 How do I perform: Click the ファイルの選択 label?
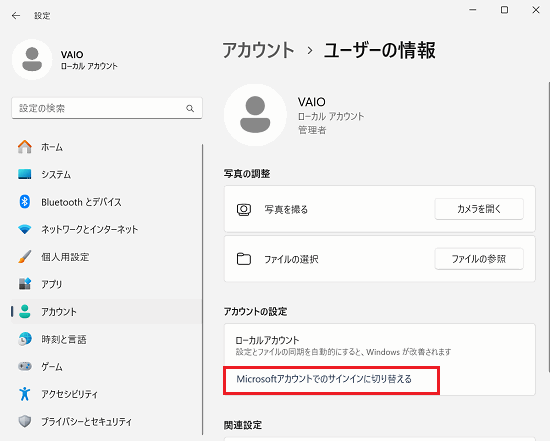click(x=291, y=259)
